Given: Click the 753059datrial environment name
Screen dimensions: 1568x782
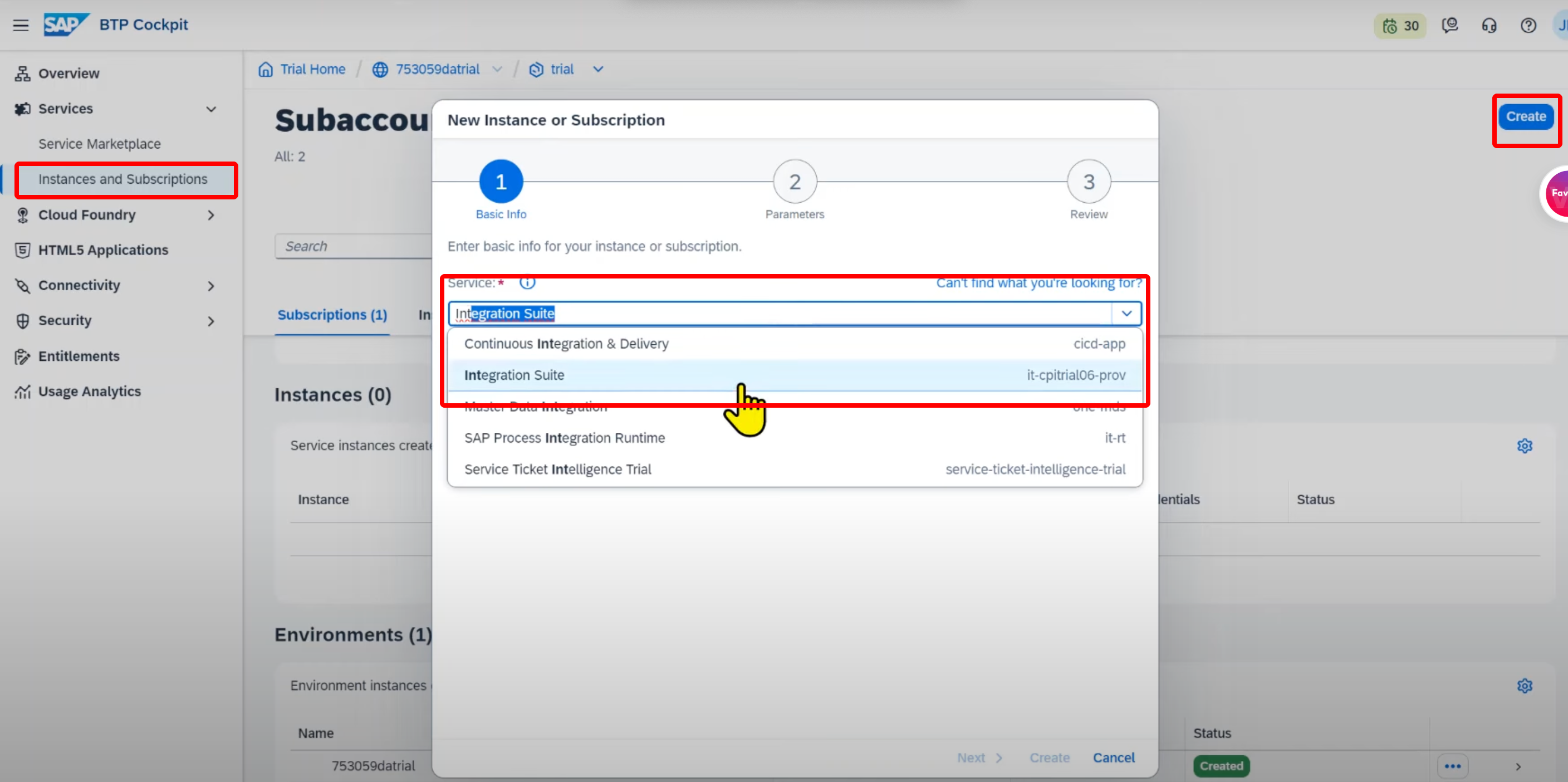Looking at the screenshot, I should (x=373, y=765).
